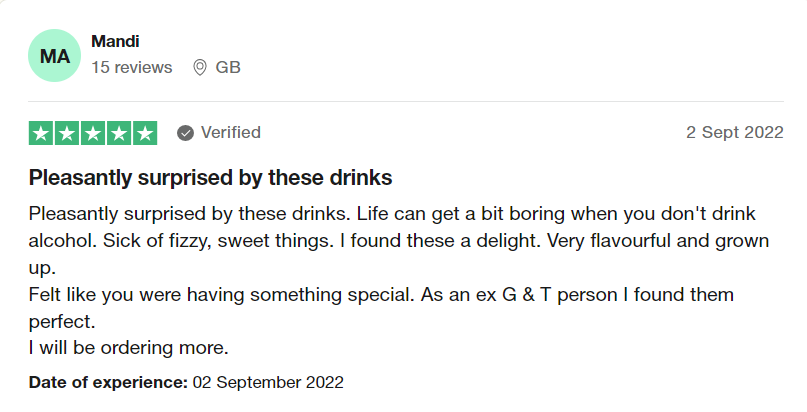Click the 'Felt like you were having' line
Image resolution: width=807 pixels, height=412 pixels.
pyautogui.click(x=381, y=308)
